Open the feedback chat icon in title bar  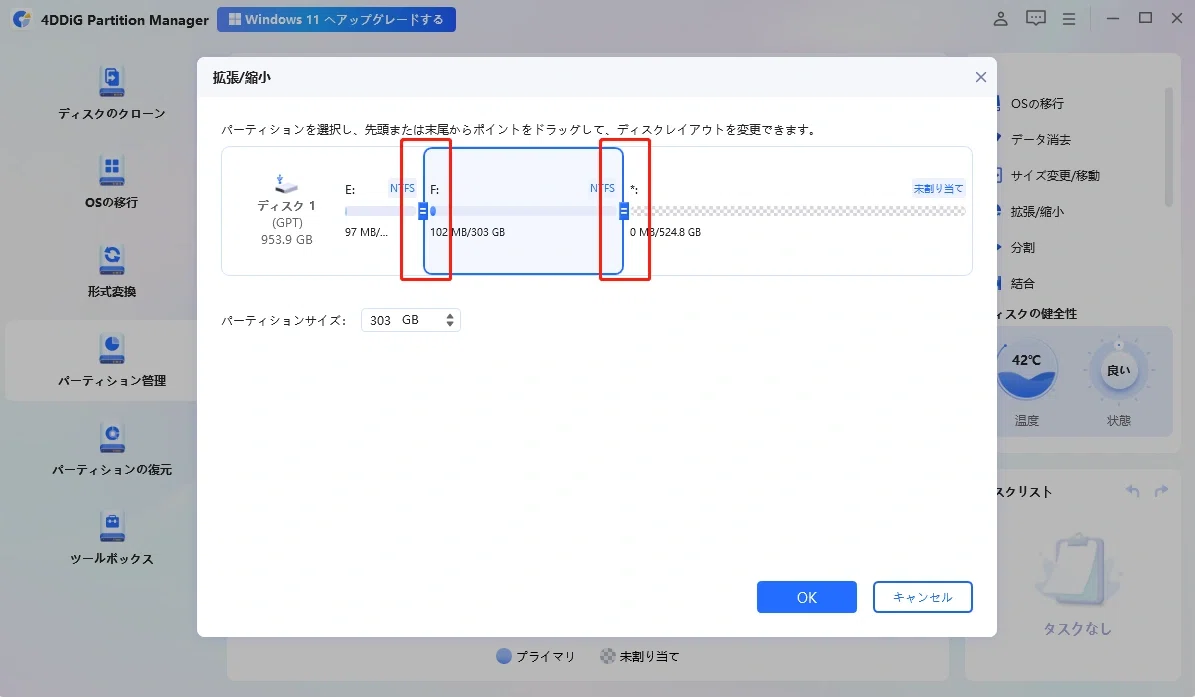click(x=1035, y=18)
